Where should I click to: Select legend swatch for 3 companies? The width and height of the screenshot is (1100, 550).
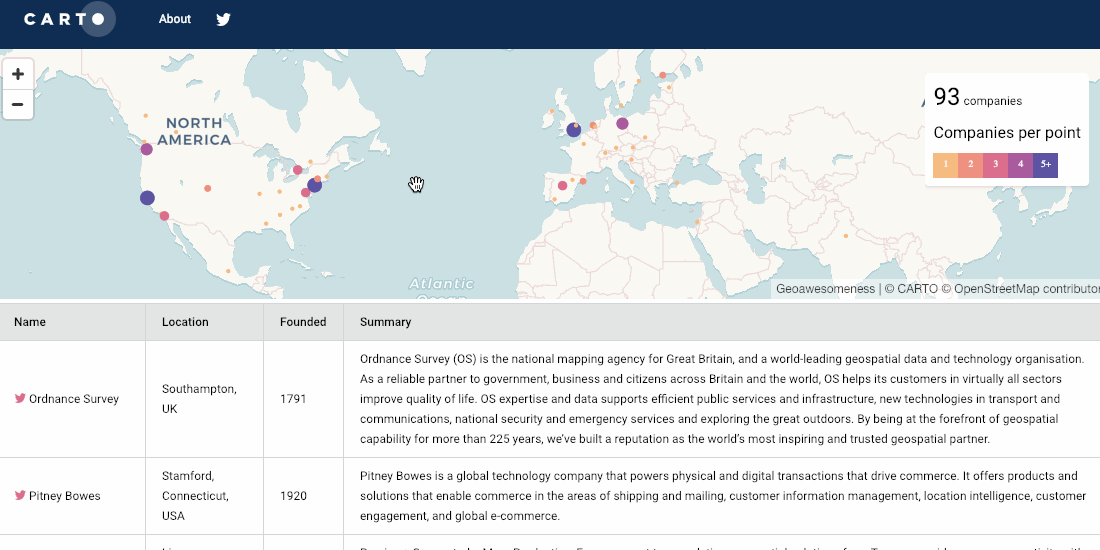[x=995, y=165]
